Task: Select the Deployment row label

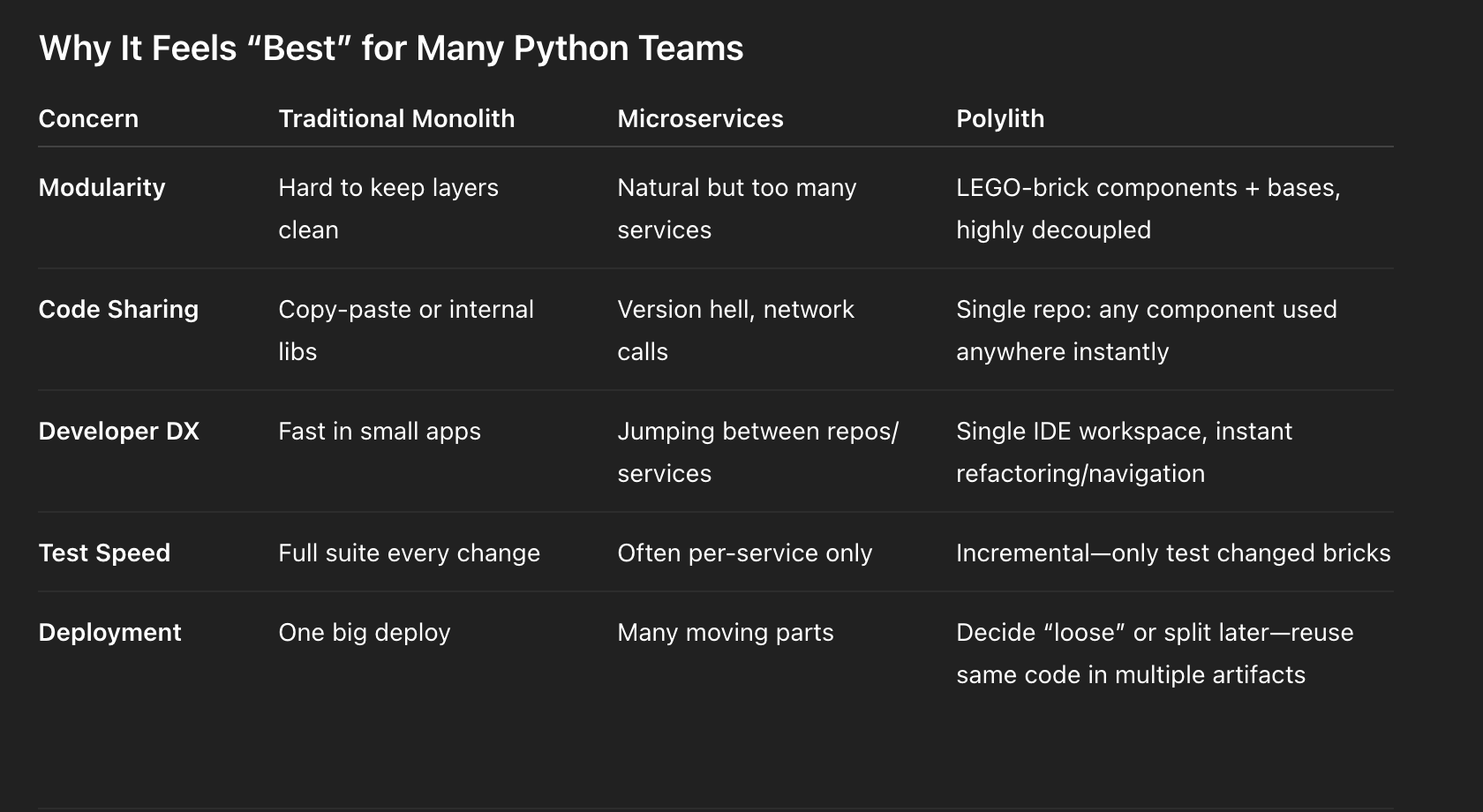Action: [109, 633]
